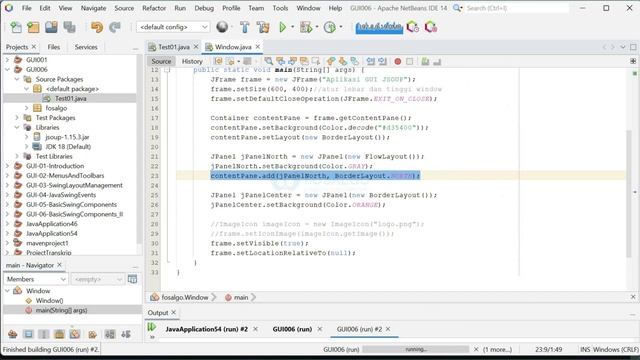
Task: Click the Save All icon
Action: pyautogui.click(x=69, y=27)
